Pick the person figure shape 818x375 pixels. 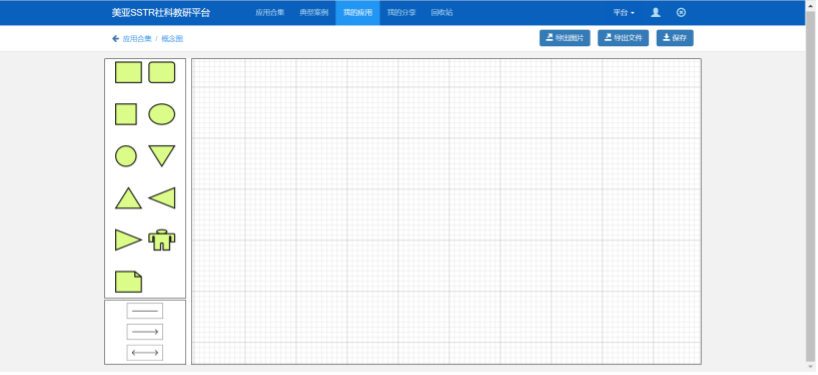pyautogui.click(x=162, y=240)
